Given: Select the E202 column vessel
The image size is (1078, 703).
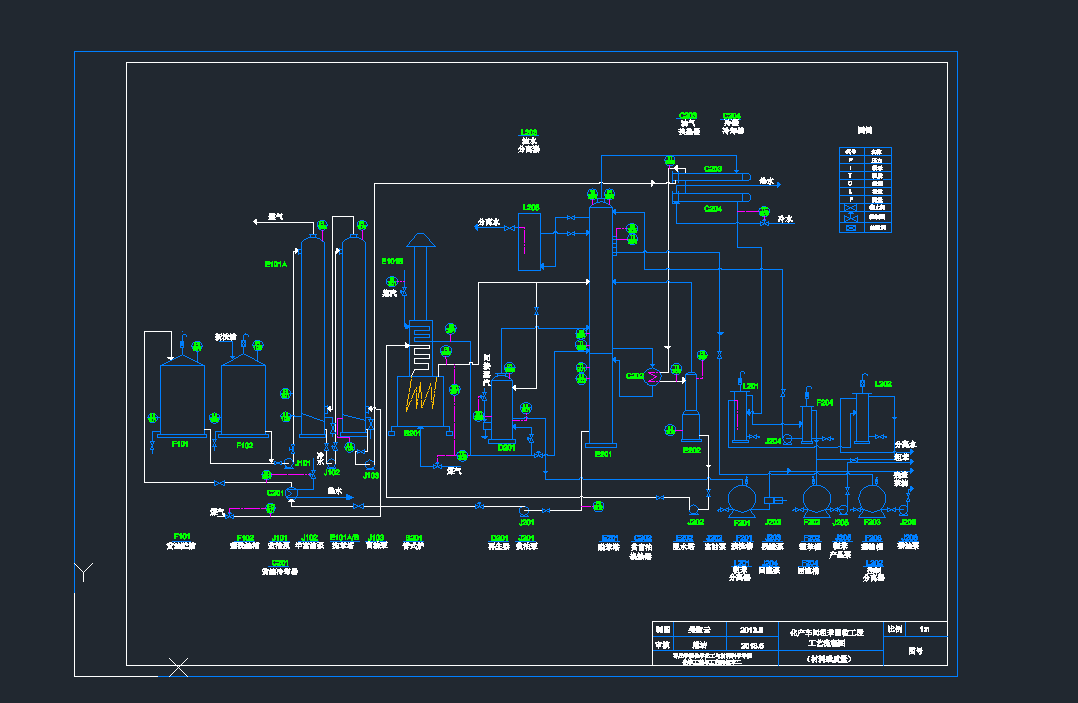Looking at the screenshot, I should (690, 408).
